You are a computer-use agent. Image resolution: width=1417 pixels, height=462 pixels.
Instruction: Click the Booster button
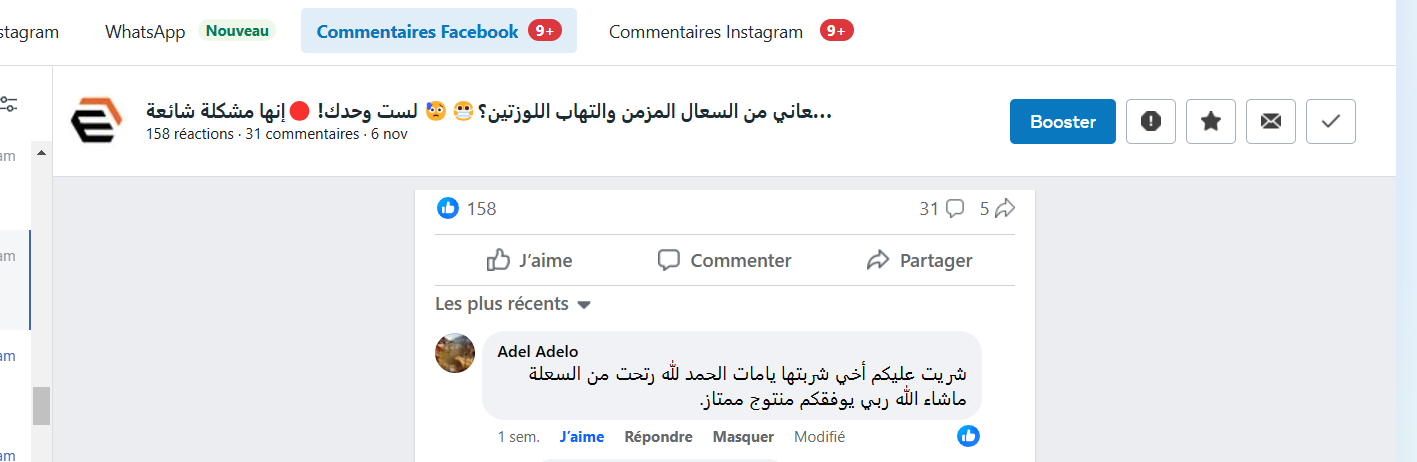click(x=1062, y=122)
